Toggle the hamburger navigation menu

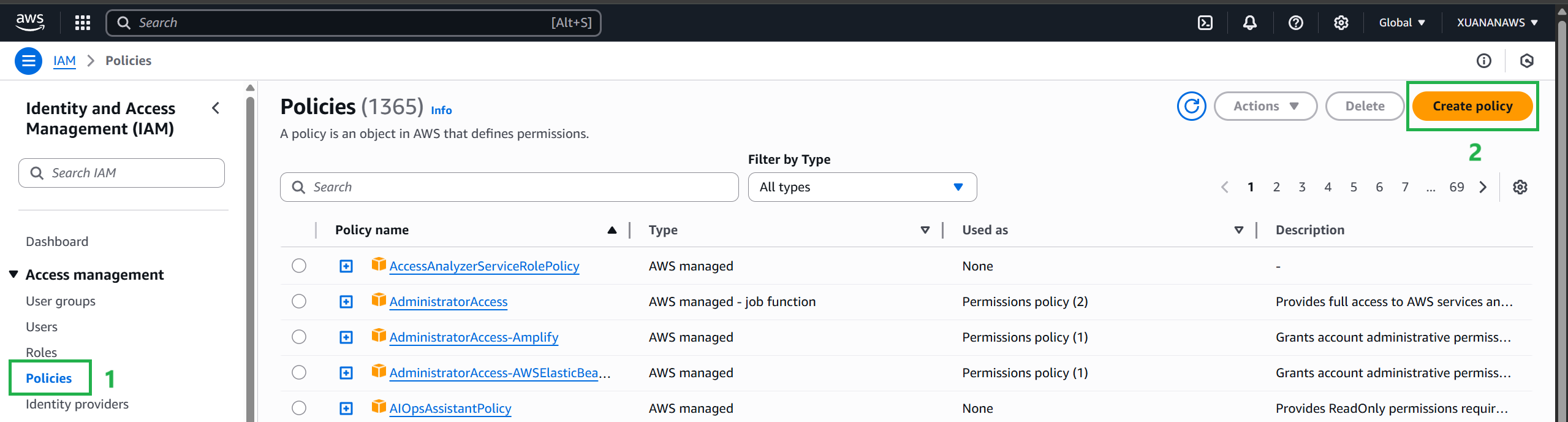pos(28,61)
